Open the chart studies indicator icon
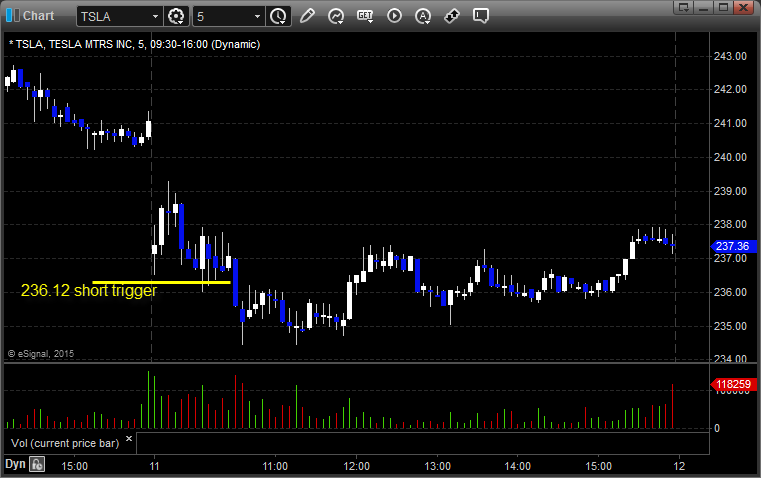The image size is (761, 478). 336,16
